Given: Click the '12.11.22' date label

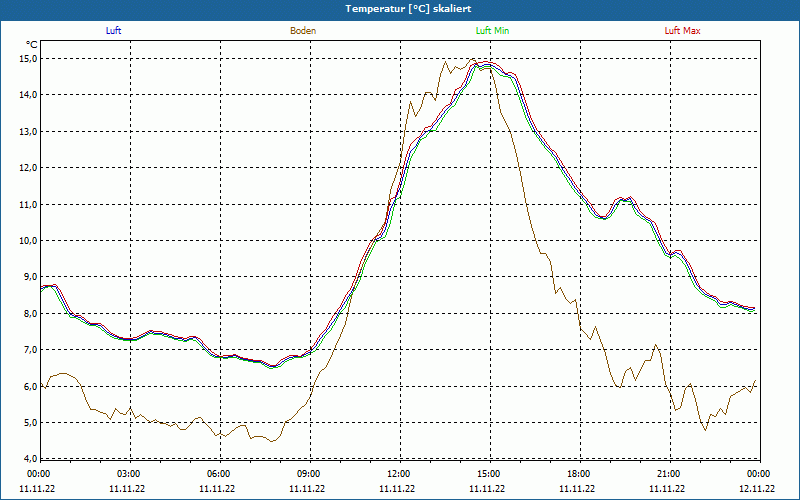Looking at the screenshot, I should point(757,488).
